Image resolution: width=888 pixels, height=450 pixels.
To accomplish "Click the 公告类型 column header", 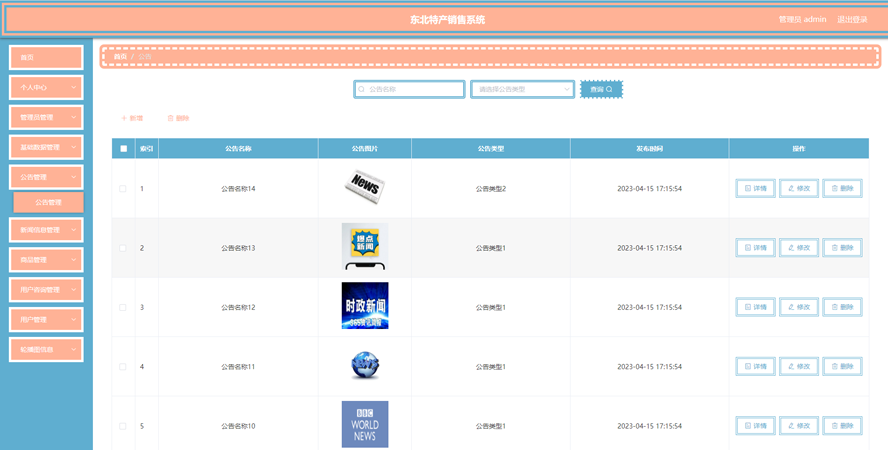I will (x=490, y=149).
